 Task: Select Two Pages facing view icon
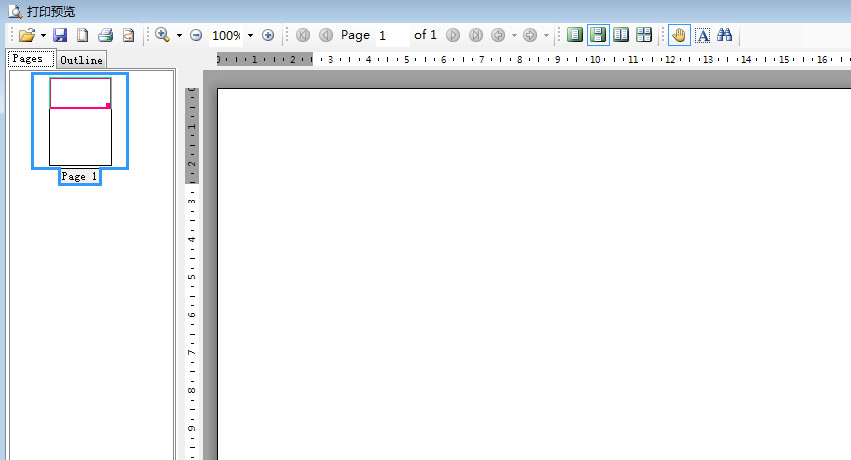(621, 35)
